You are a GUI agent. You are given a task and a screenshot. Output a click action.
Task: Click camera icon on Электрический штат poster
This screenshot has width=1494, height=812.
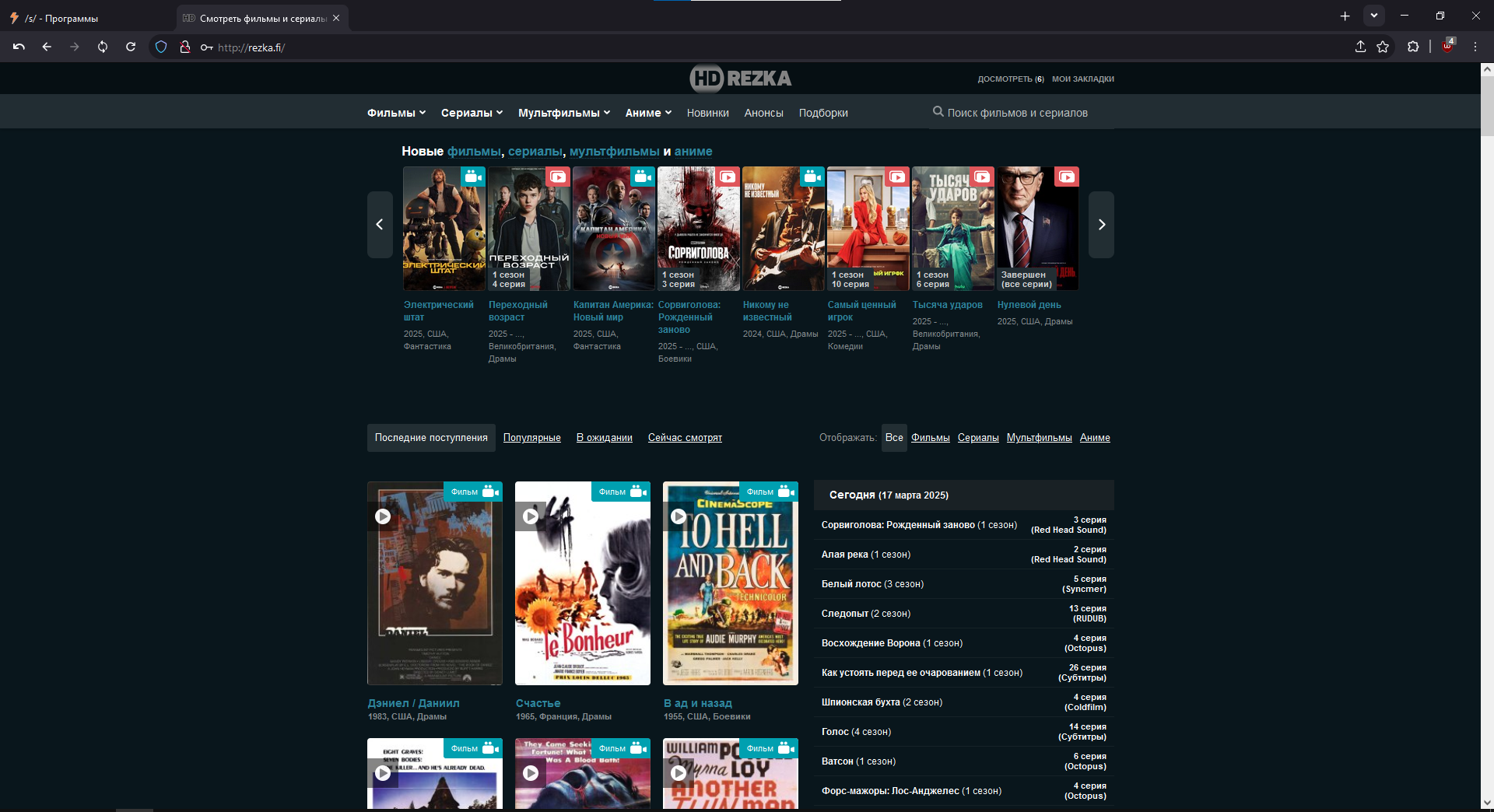click(473, 177)
